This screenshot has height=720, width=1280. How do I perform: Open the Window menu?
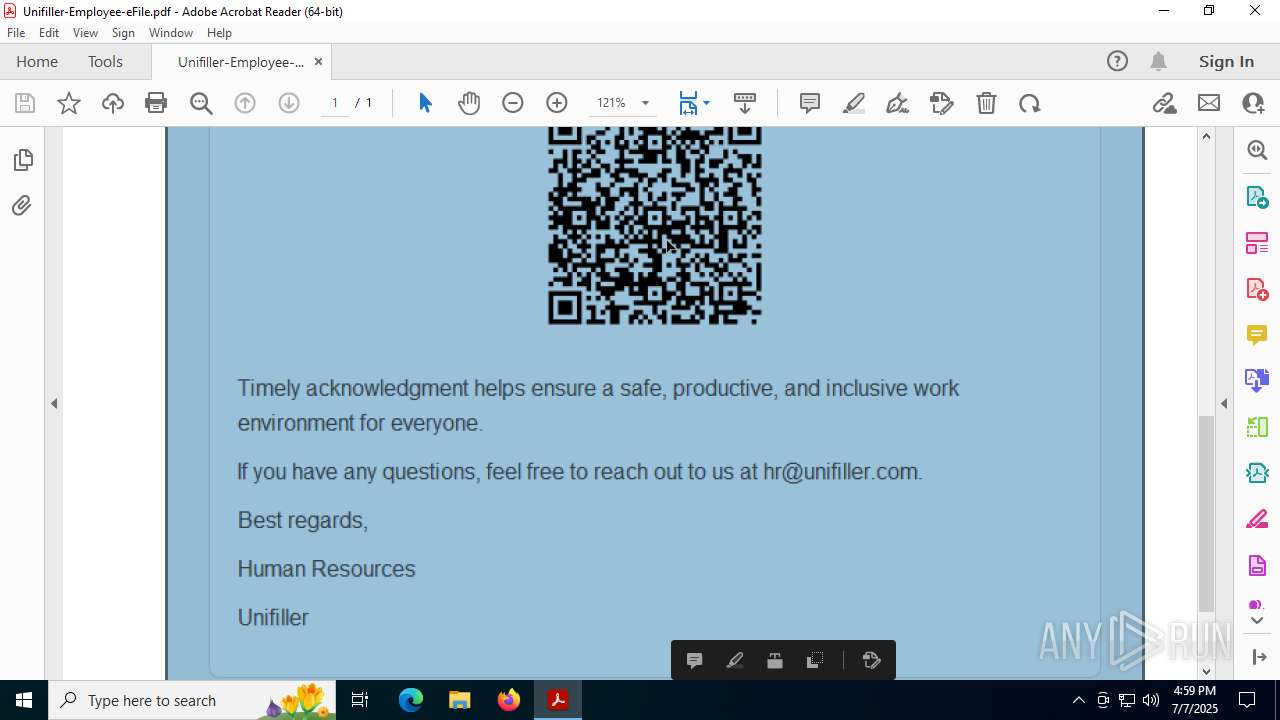tap(171, 32)
